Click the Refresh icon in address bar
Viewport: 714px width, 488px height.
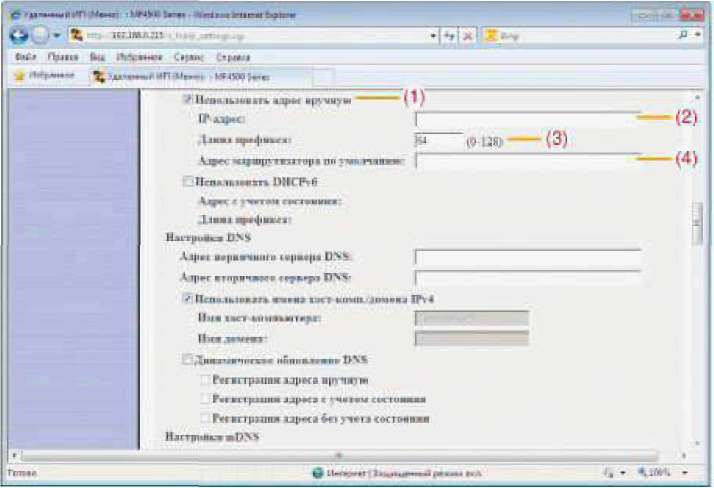(x=450, y=36)
